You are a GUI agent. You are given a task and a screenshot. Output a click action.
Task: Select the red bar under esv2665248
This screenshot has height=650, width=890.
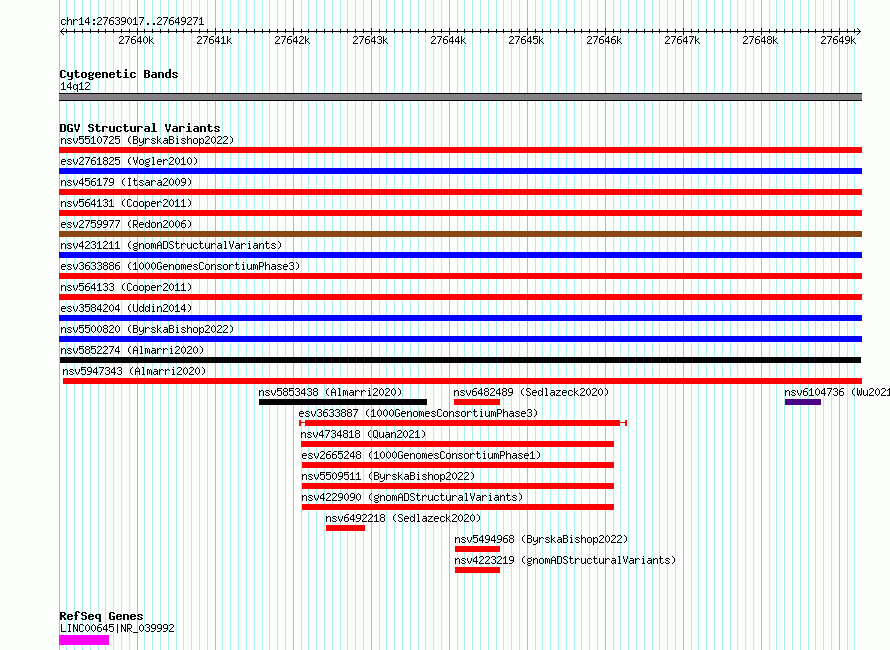(457, 465)
